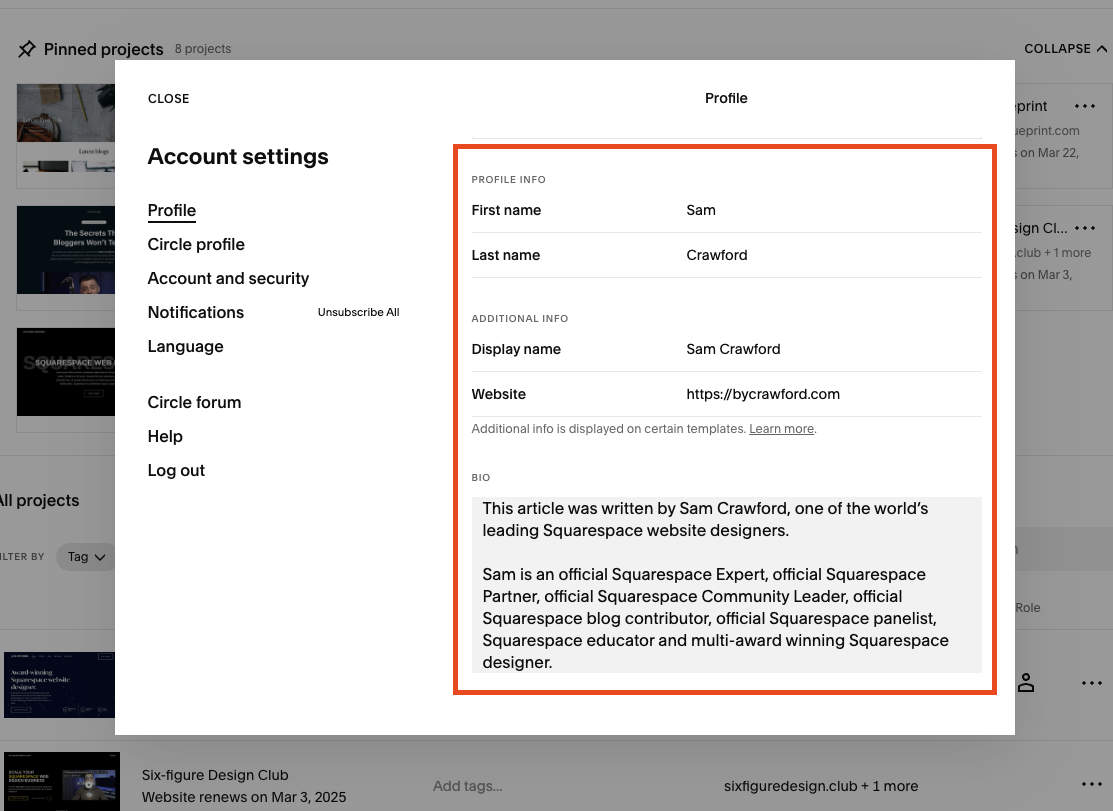The image size is (1113, 811).
Task: Open the Circle forum
Action: point(194,402)
